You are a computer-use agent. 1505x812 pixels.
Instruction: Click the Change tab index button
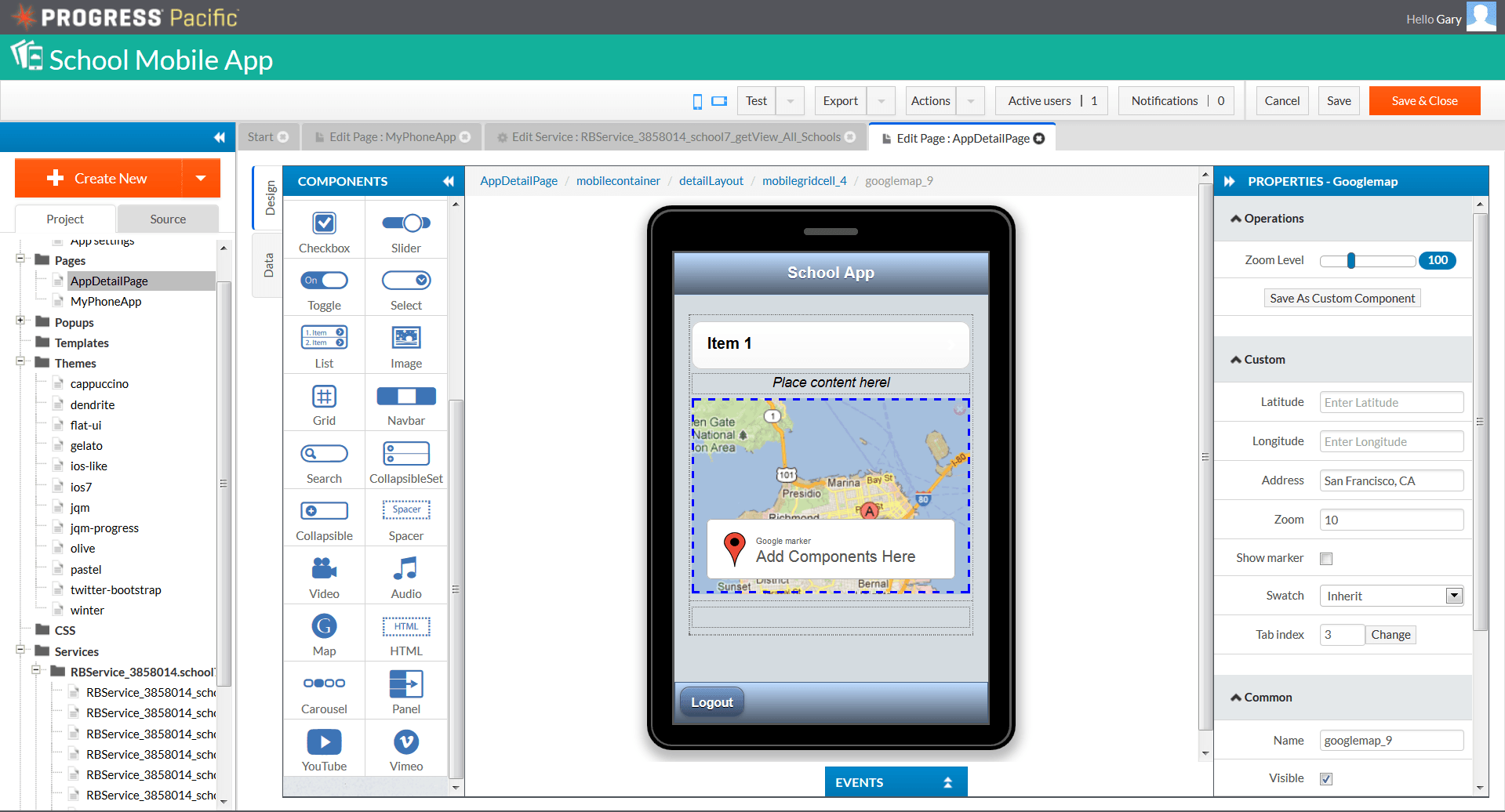pyautogui.click(x=1390, y=635)
